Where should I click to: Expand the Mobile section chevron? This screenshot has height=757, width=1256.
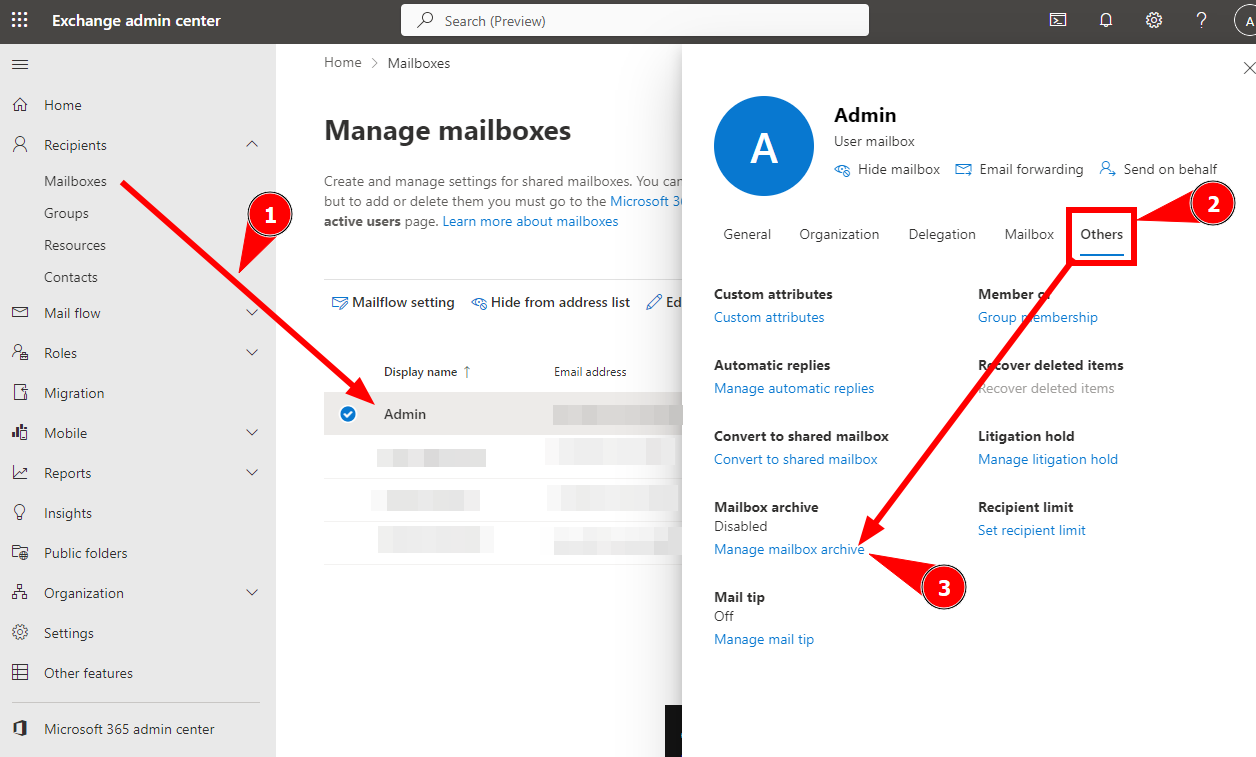pyautogui.click(x=252, y=433)
